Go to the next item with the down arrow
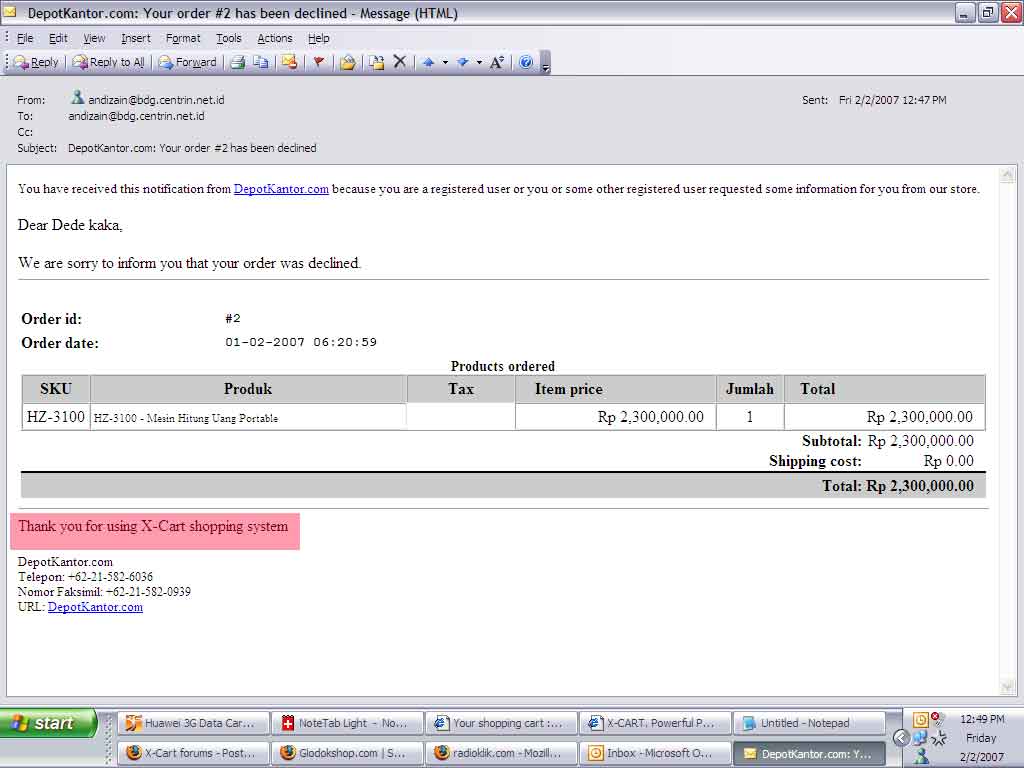Screen dimensions: 1024x768 click(462, 62)
